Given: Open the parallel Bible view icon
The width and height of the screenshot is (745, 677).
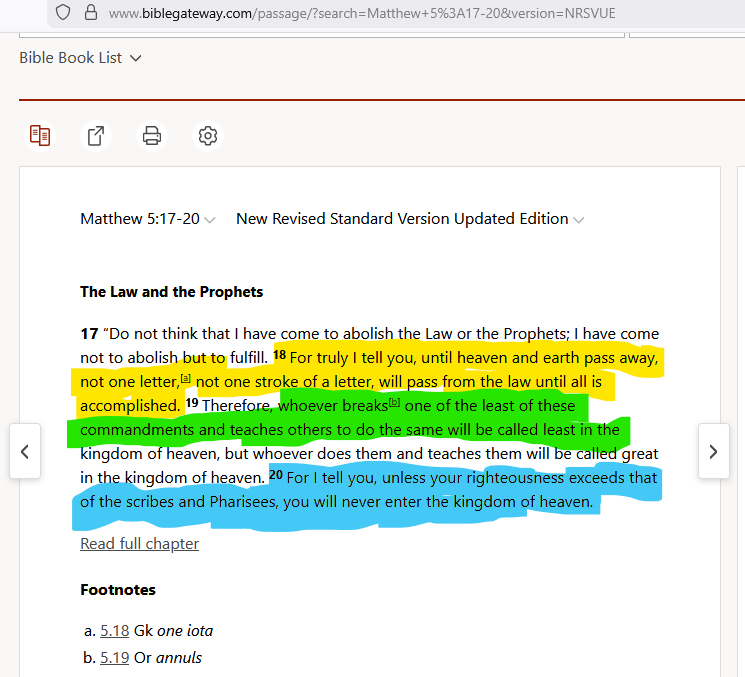Looking at the screenshot, I should pyautogui.click(x=40, y=136).
